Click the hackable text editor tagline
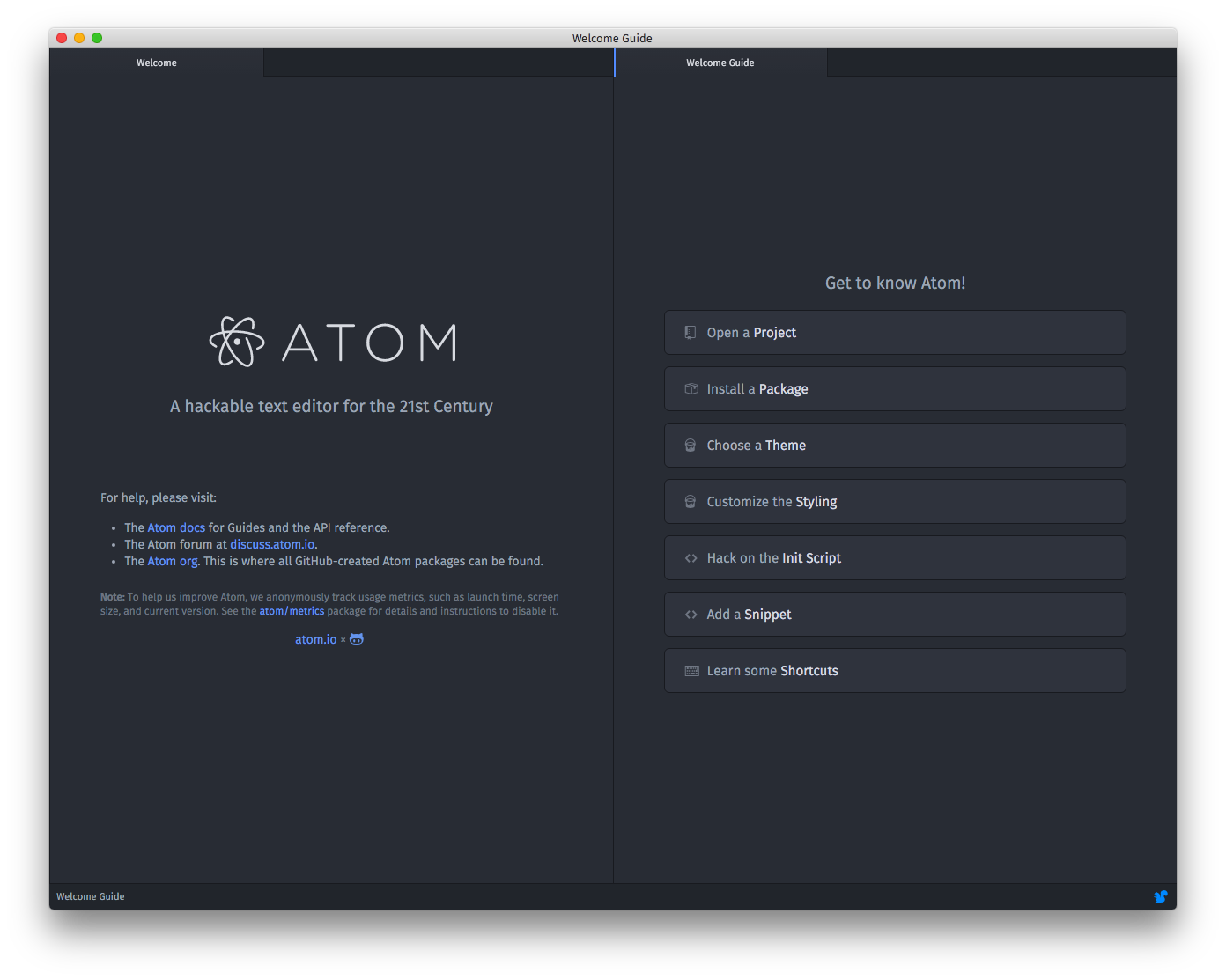Viewport: 1226px width, 980px height. pos(331,406)
